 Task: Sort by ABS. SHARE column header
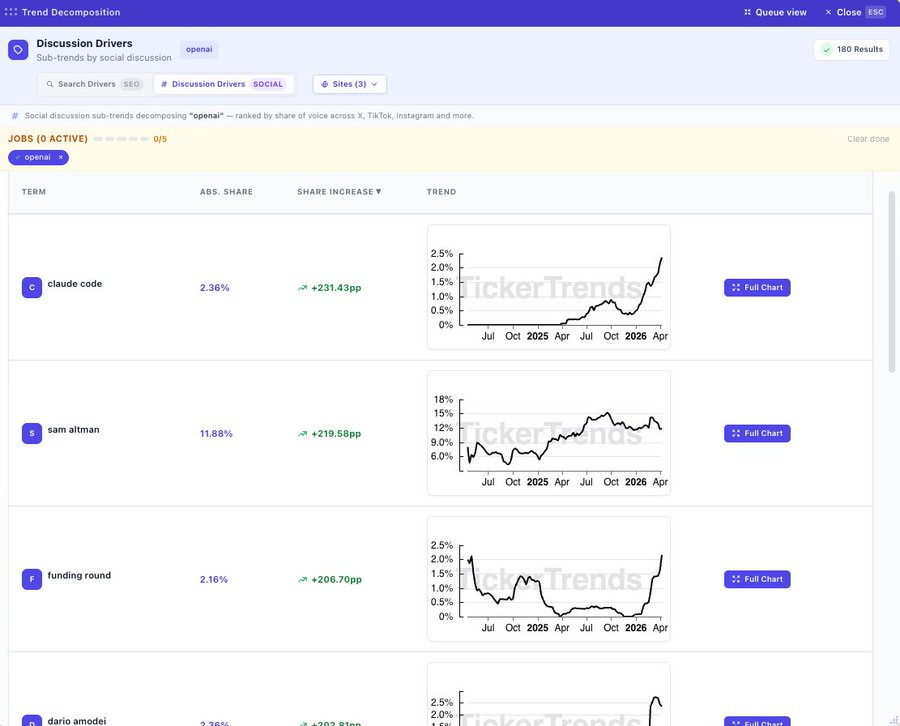226,192
